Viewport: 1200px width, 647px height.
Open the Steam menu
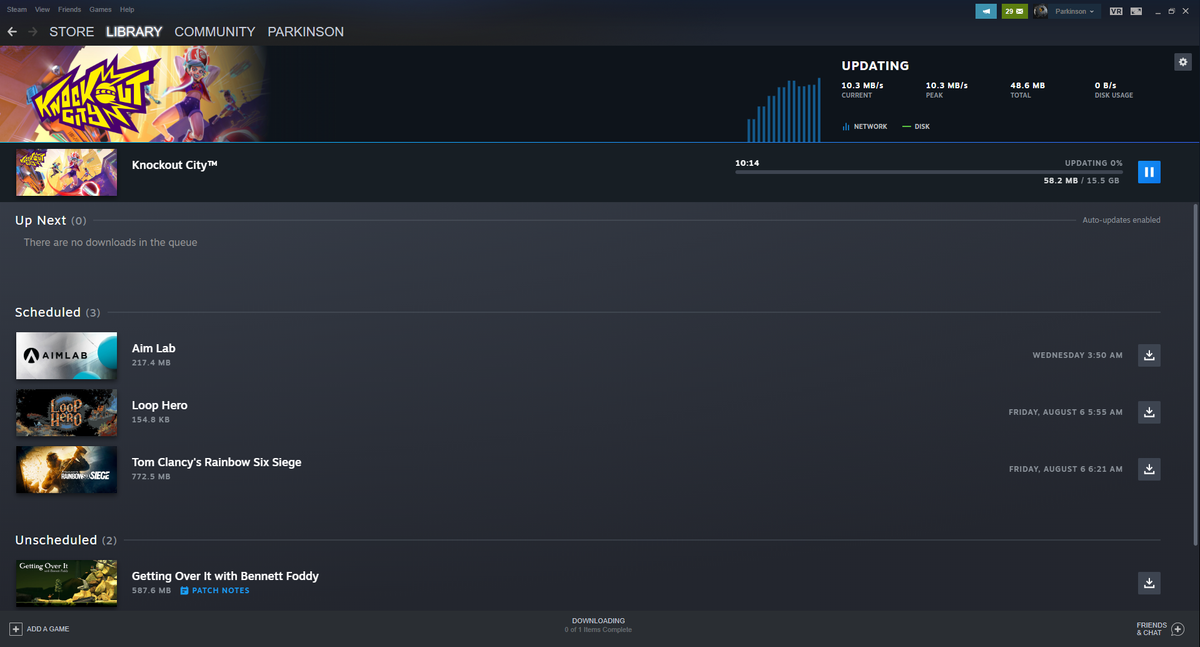[x=16, y=9]
